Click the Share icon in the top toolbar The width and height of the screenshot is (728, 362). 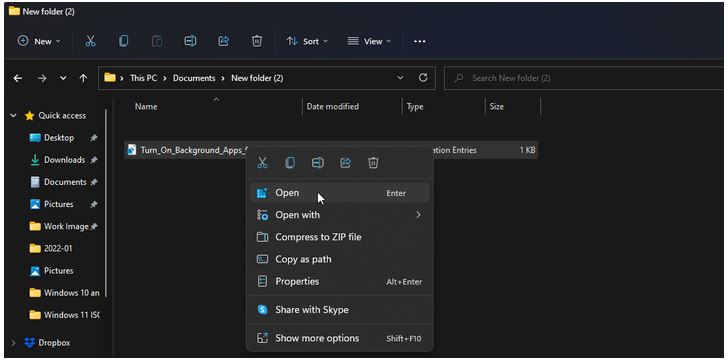pos(223,41)
